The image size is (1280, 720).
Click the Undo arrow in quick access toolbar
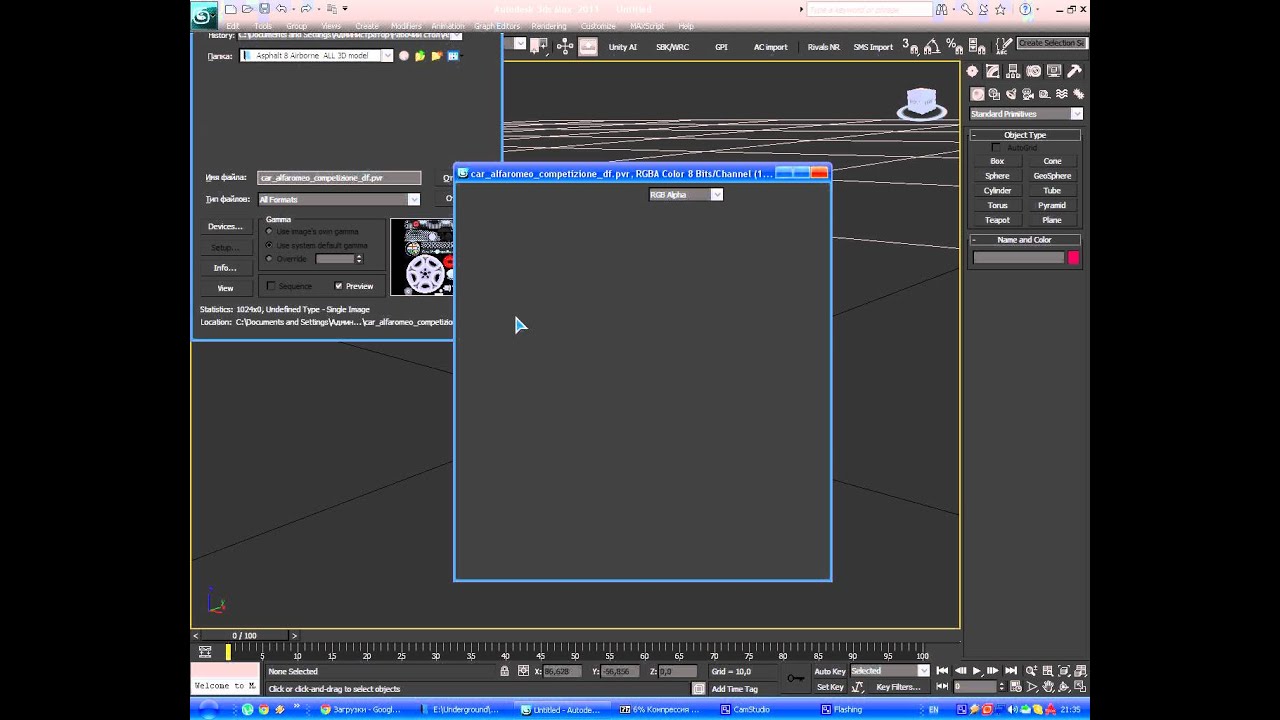pos(281,9)
